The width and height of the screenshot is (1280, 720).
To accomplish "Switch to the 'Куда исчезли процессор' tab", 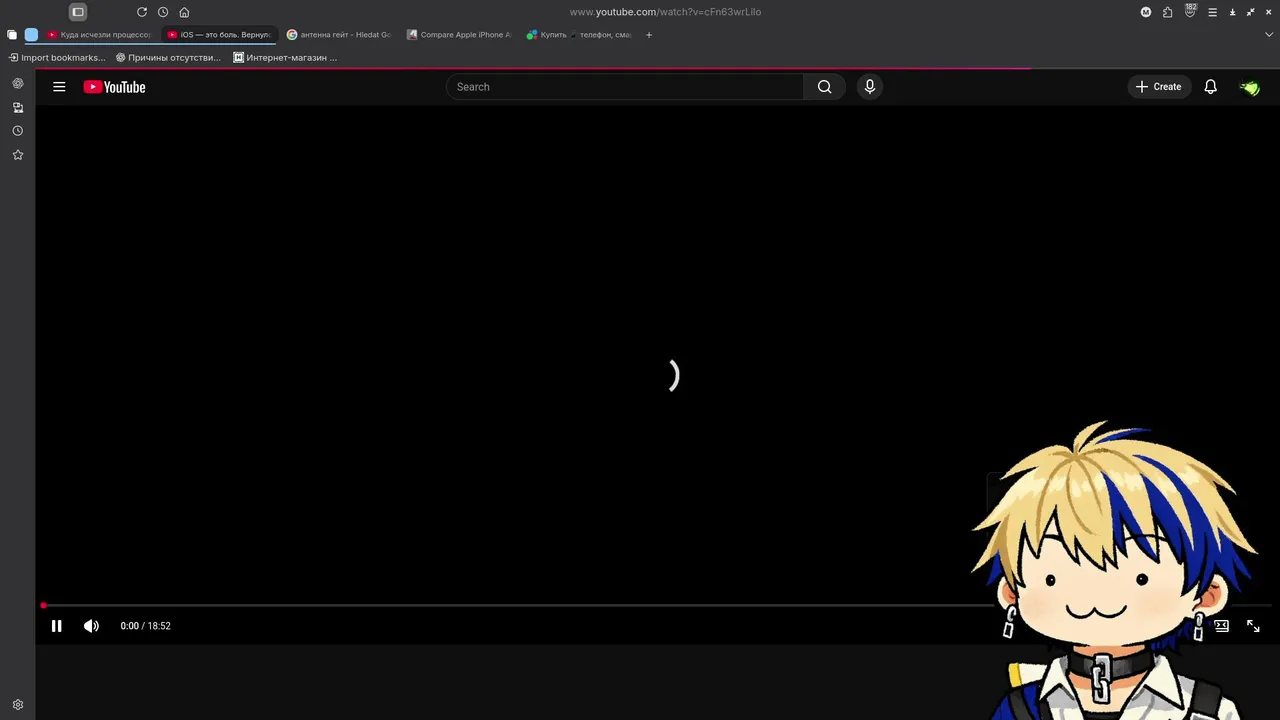I will (100, 34).
